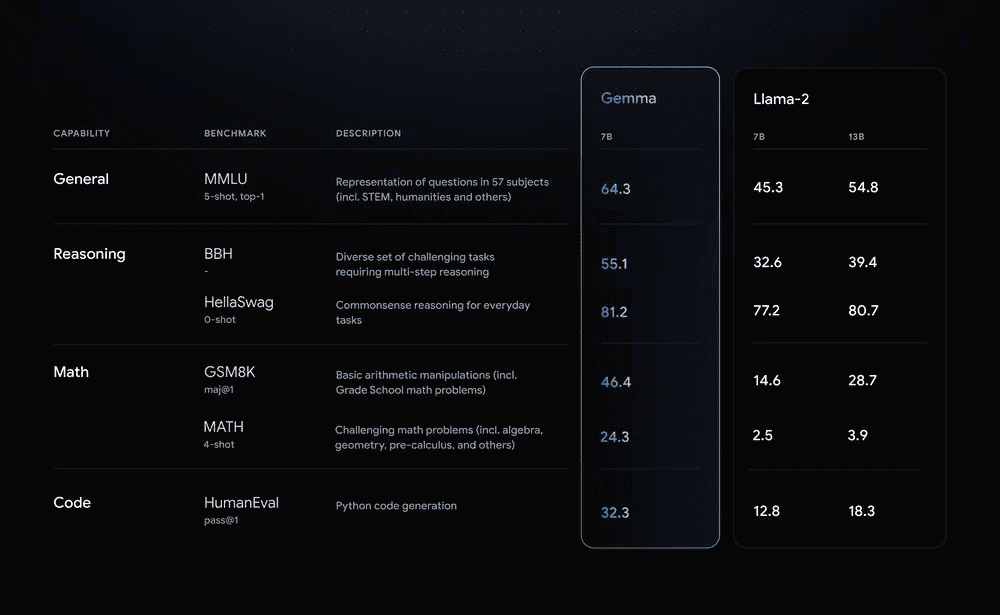Click Llama-2 7B BBH score 32.6
The height and width of the screenshot is (615, 1000).
coord(767,262)
